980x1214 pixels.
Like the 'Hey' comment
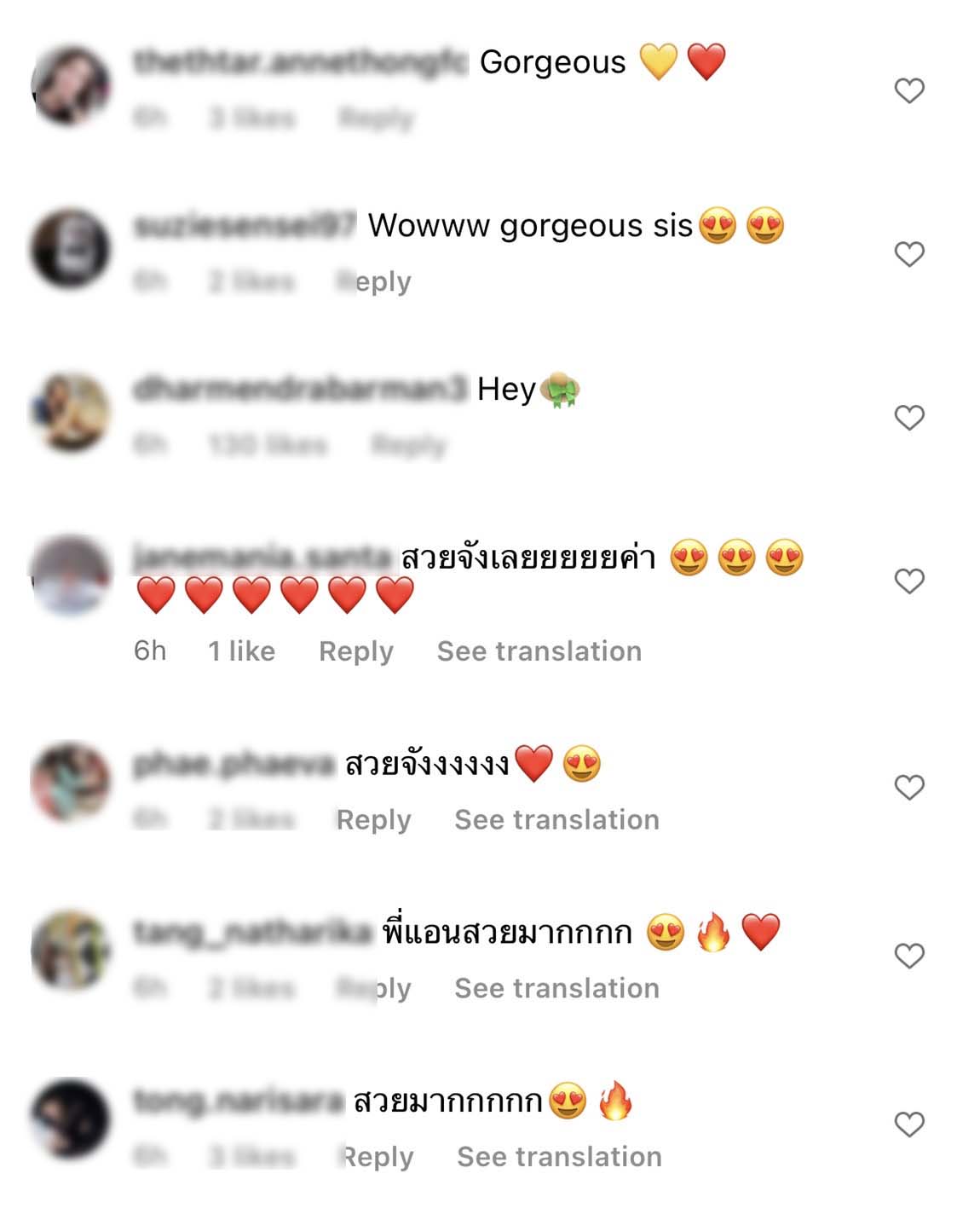[909, 418]
